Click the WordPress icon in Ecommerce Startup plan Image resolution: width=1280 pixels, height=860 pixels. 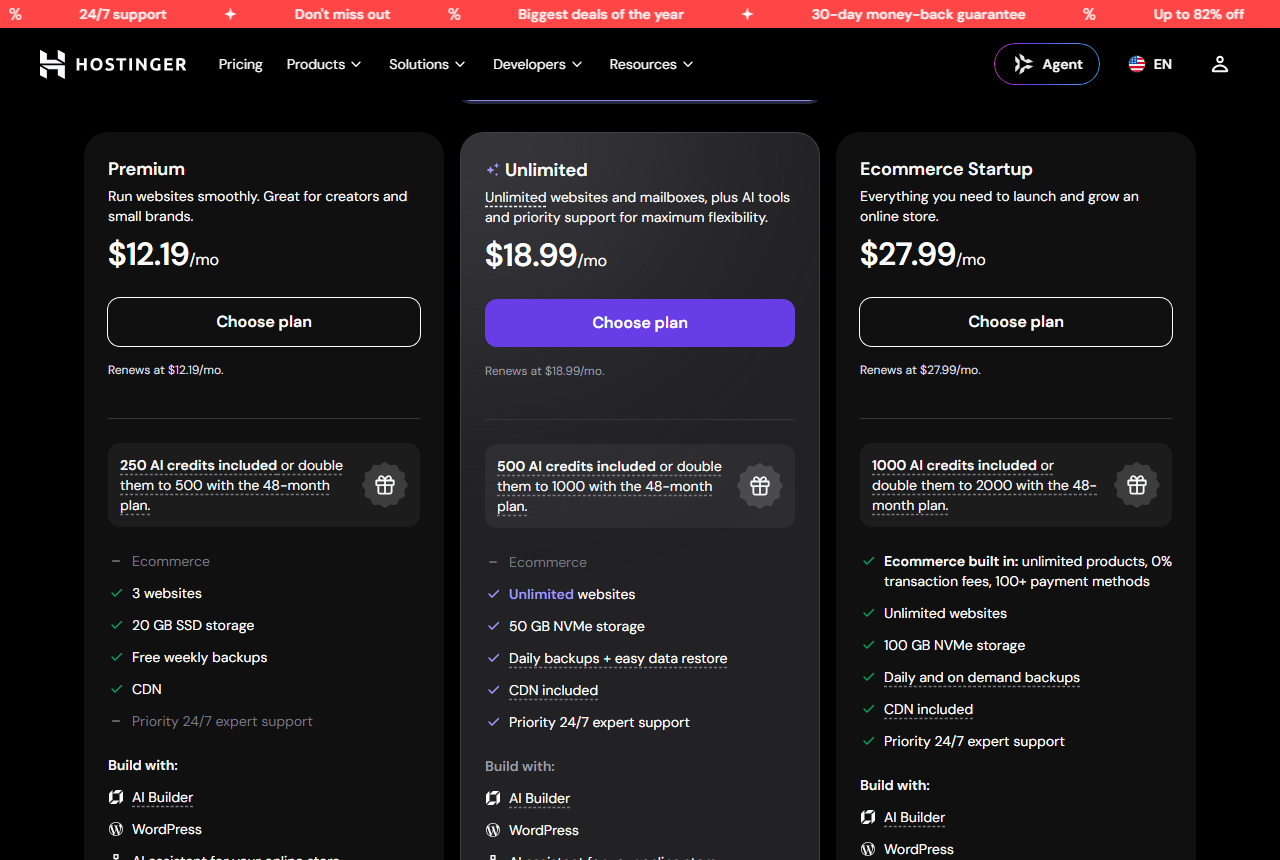tap(868, 849)
